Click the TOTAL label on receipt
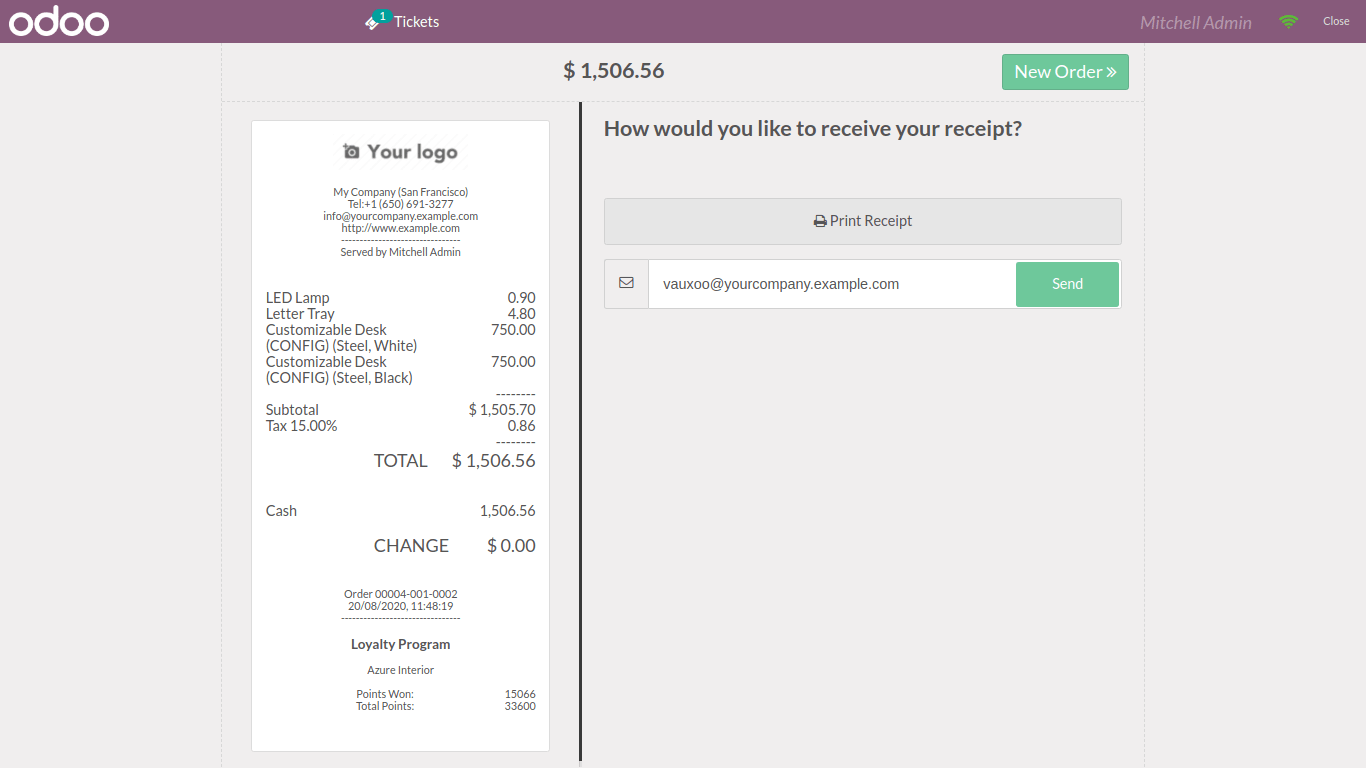 point(401,461)
